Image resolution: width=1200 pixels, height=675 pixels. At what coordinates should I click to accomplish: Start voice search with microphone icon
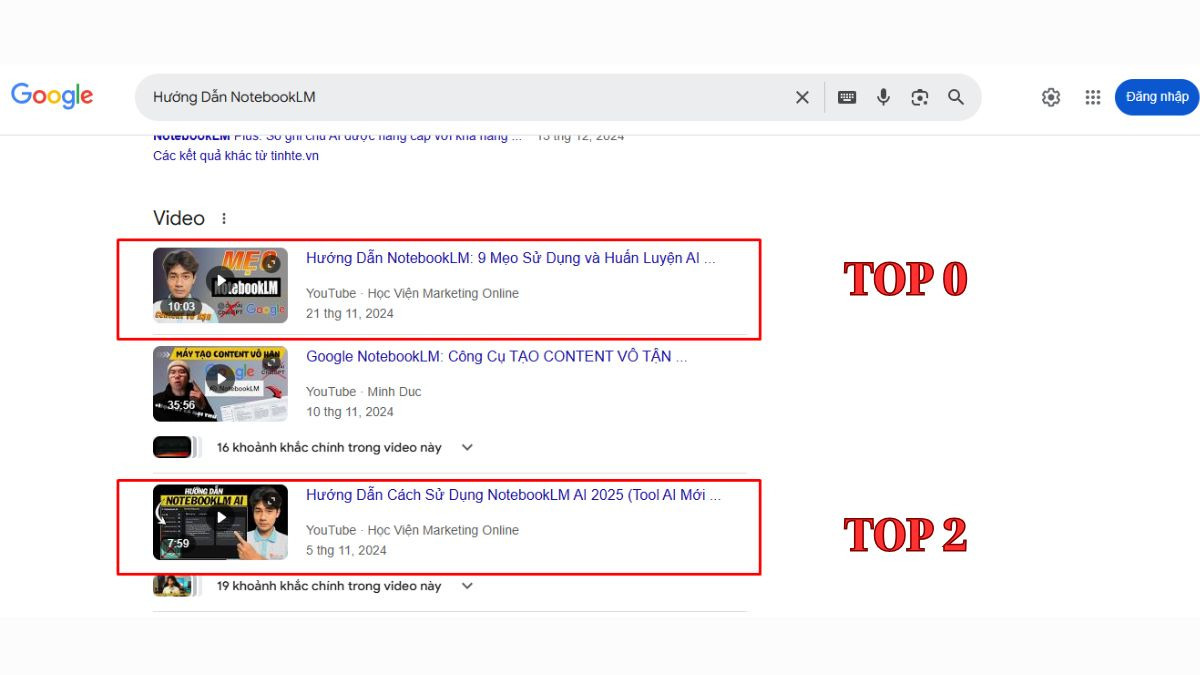pos(883,97)
